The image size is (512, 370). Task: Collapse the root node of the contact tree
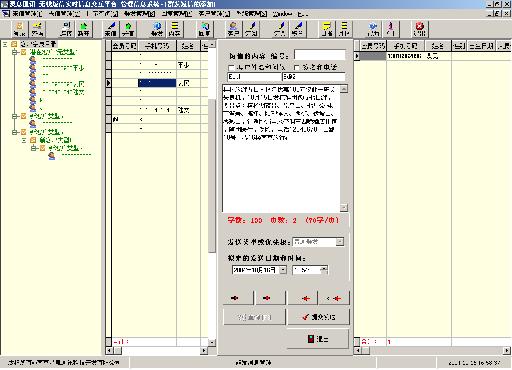tap(5, 44)
